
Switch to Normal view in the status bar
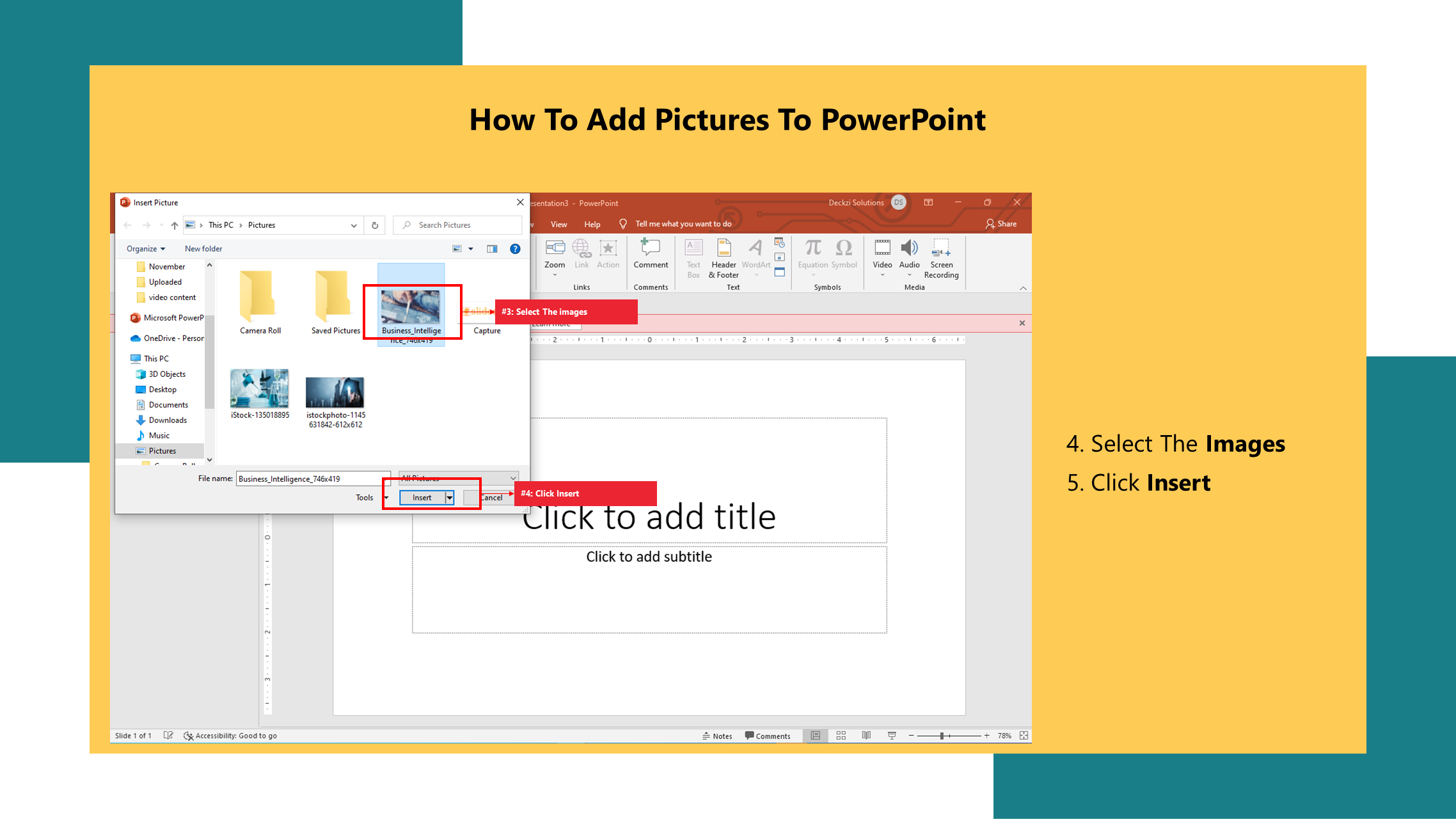816,736
